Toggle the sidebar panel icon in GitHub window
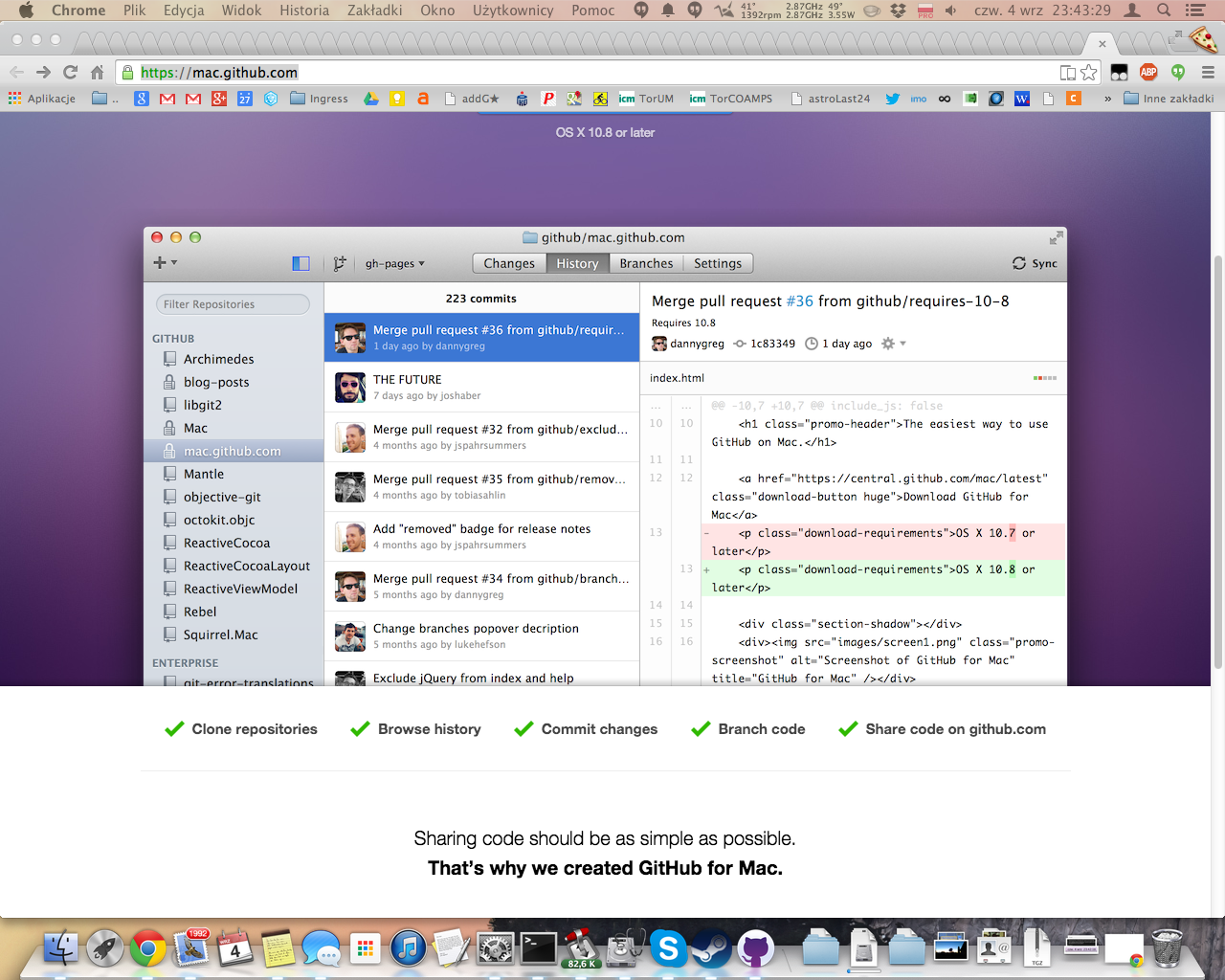 click(x=301, y=263)
